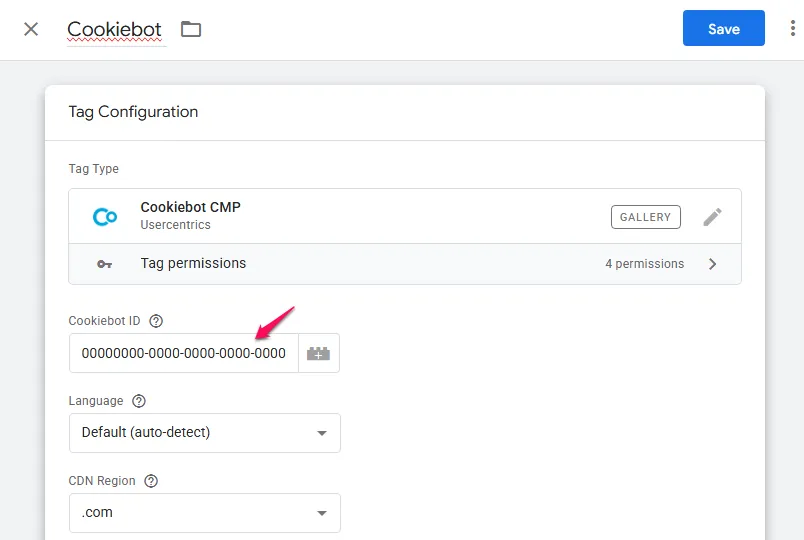This screenshot has width=804, height=540.
Task: Click the Cookiebot ID input field
Action: [184, 353]
